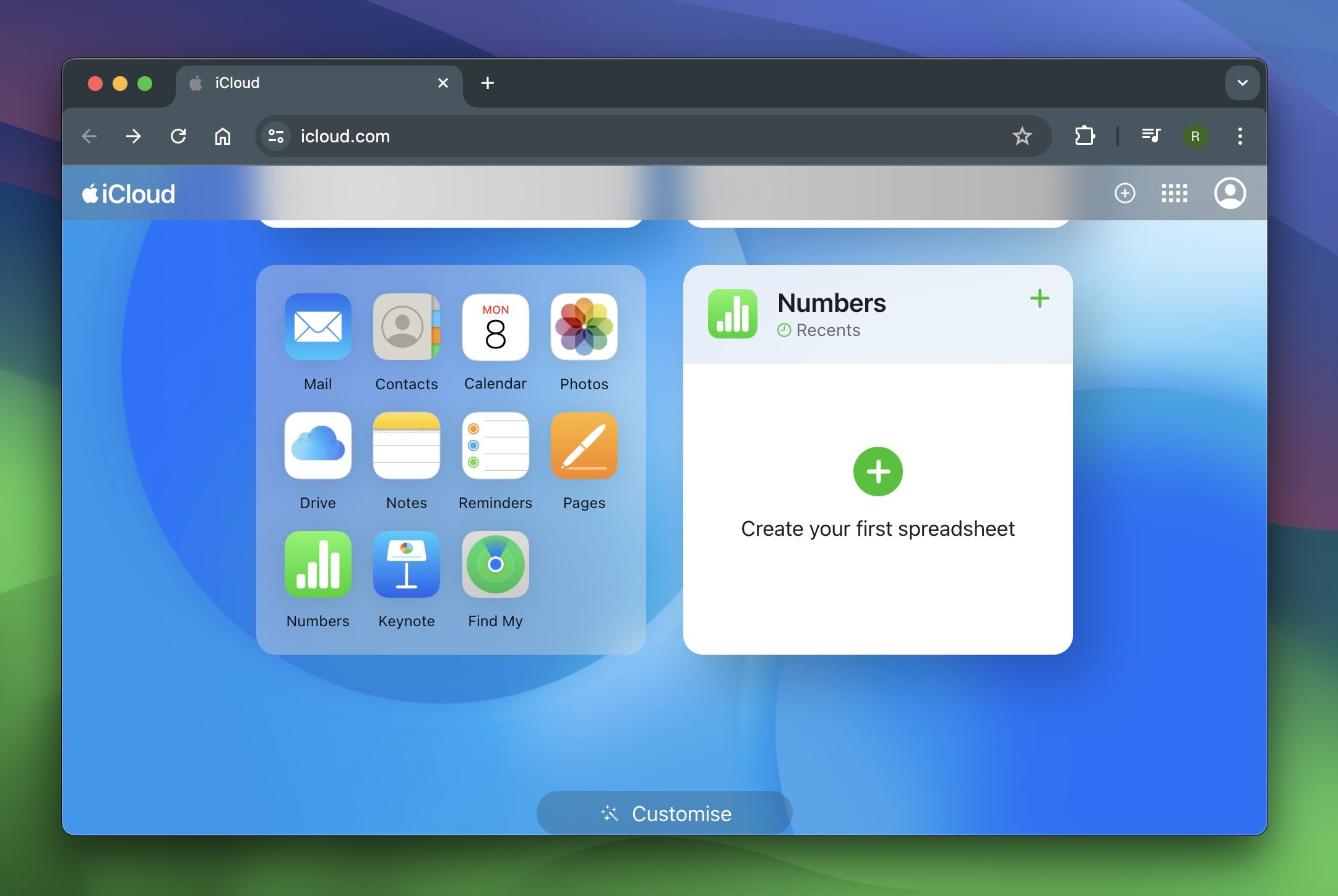This screenshot has width=1338, height=896.
Task: Click the icloud.com address bar
Action: [x=653, y=136]
